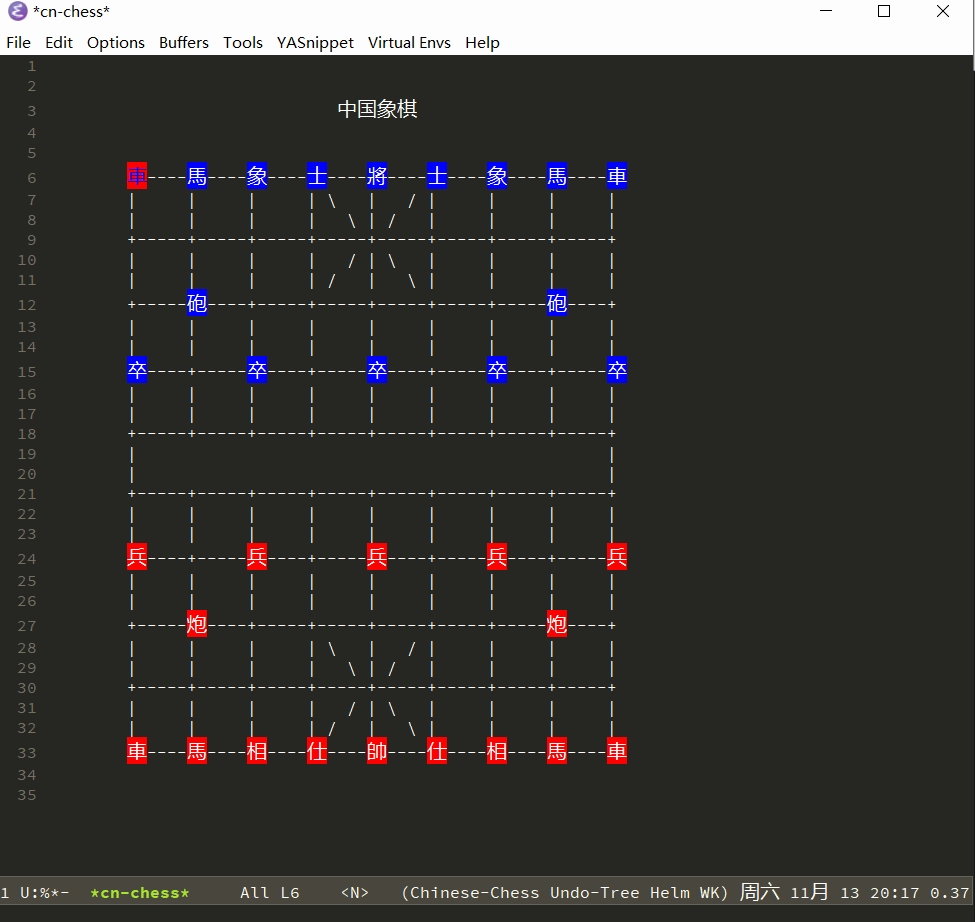
Task: Click the L6 line indicator in the mode line
Action: click(290, 893)
